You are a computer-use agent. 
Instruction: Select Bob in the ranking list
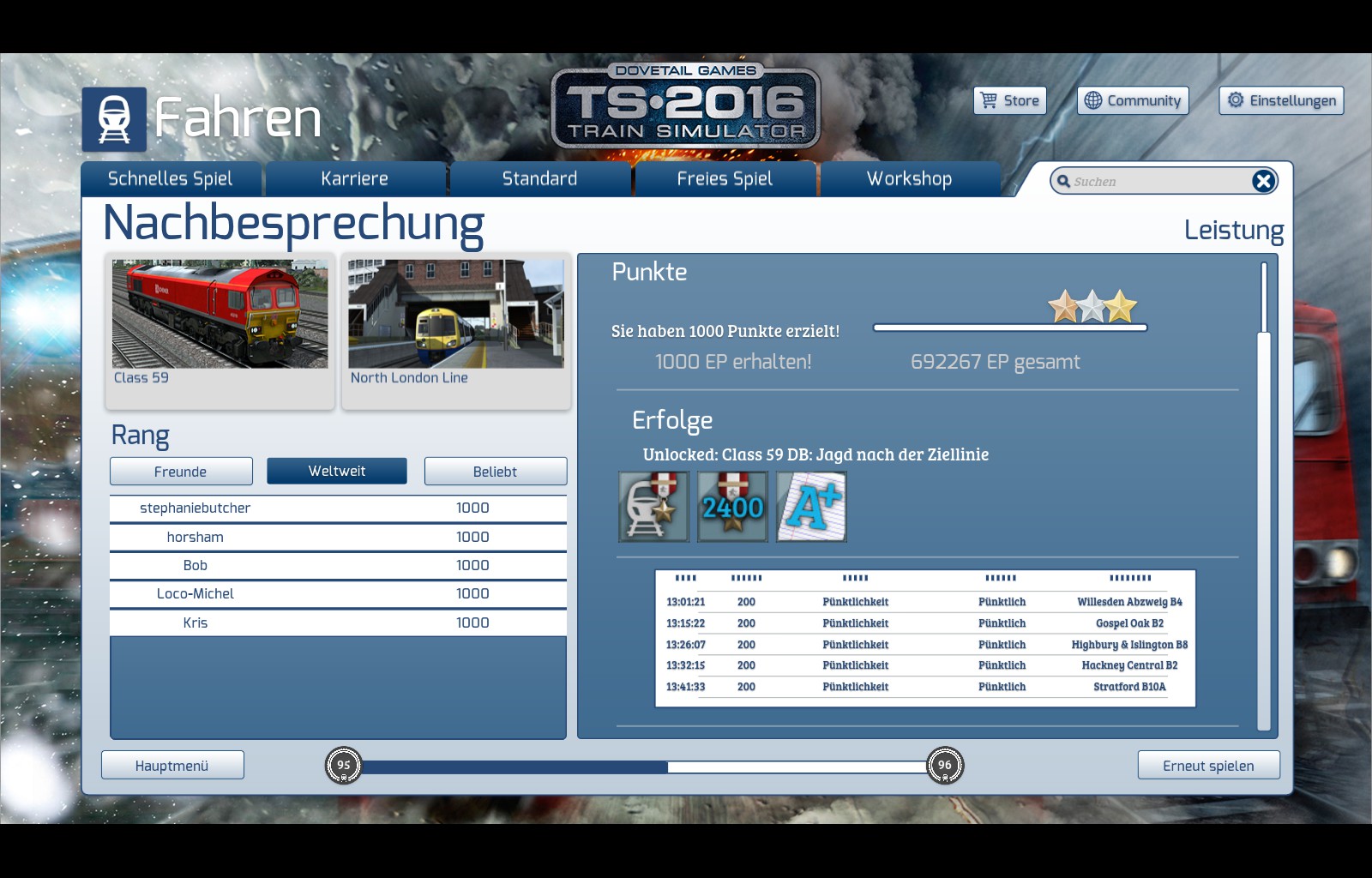pyautogui.click(x=338, y=566)
